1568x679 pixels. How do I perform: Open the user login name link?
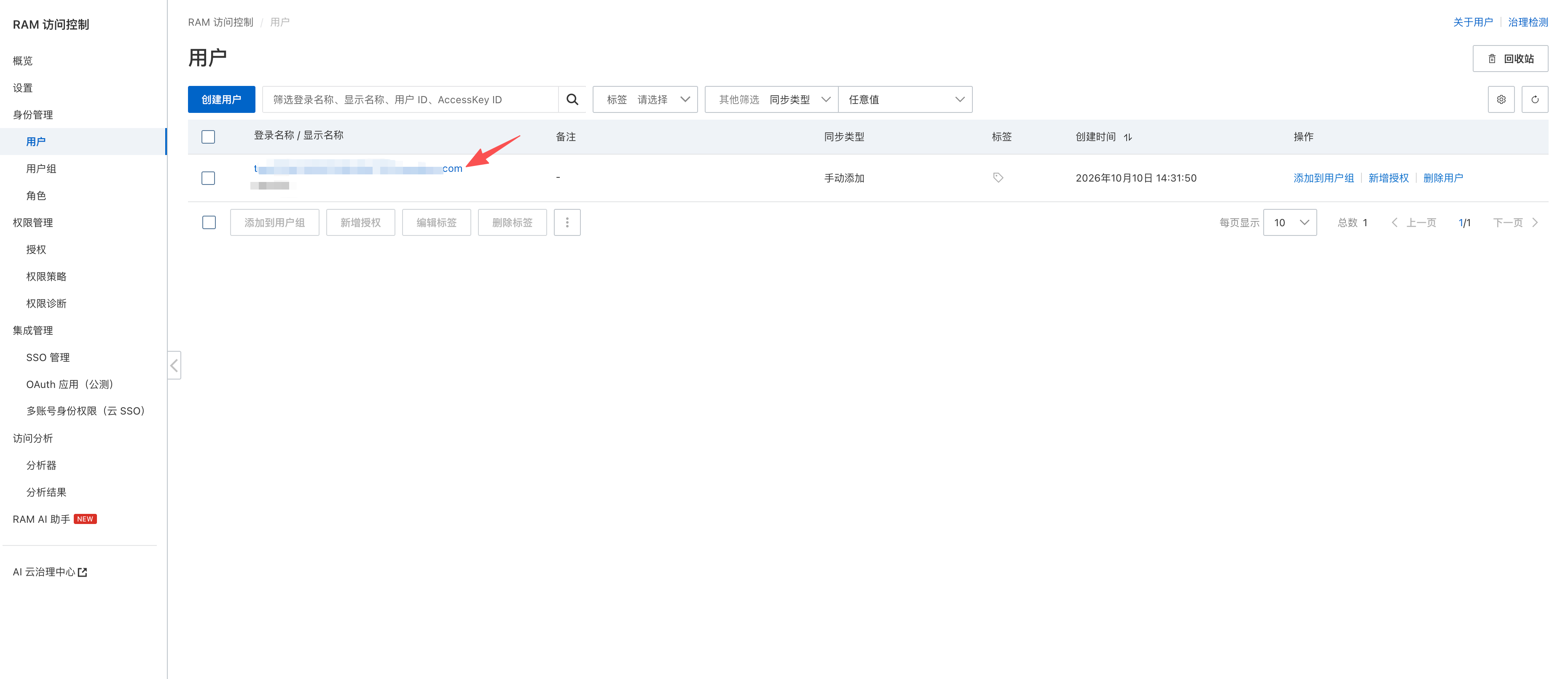tap(358, 168)
